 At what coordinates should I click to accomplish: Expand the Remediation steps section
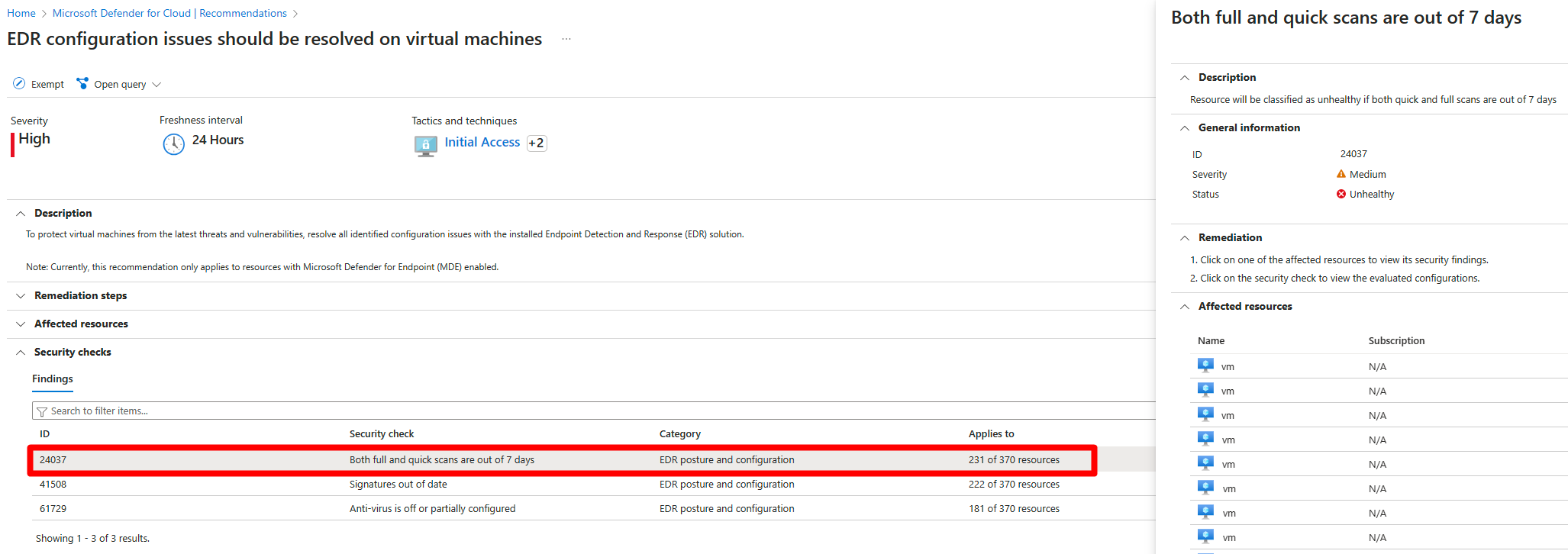coord(21,296)
